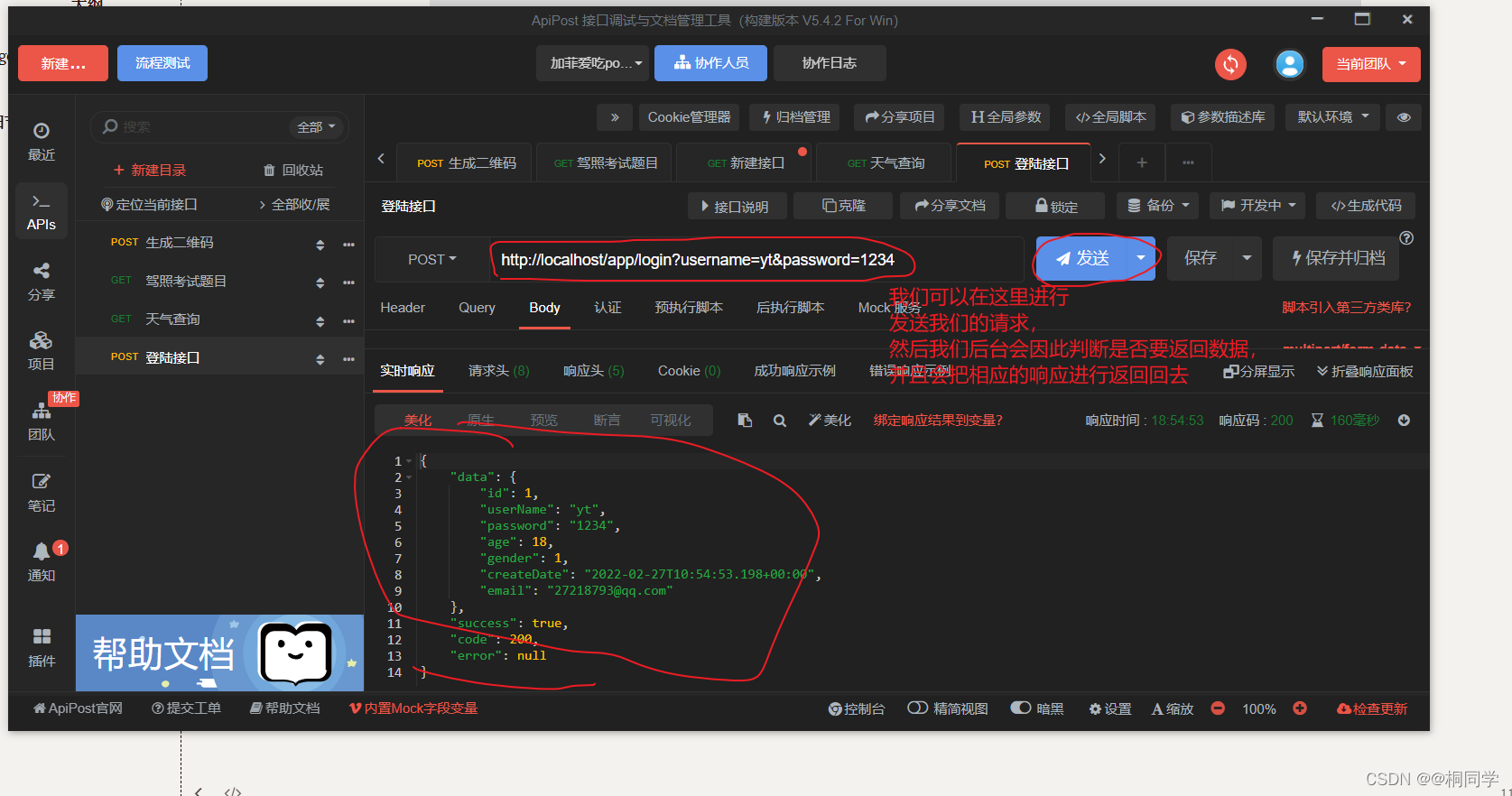
Task: Click the 新建... new button
Action: 63,63
